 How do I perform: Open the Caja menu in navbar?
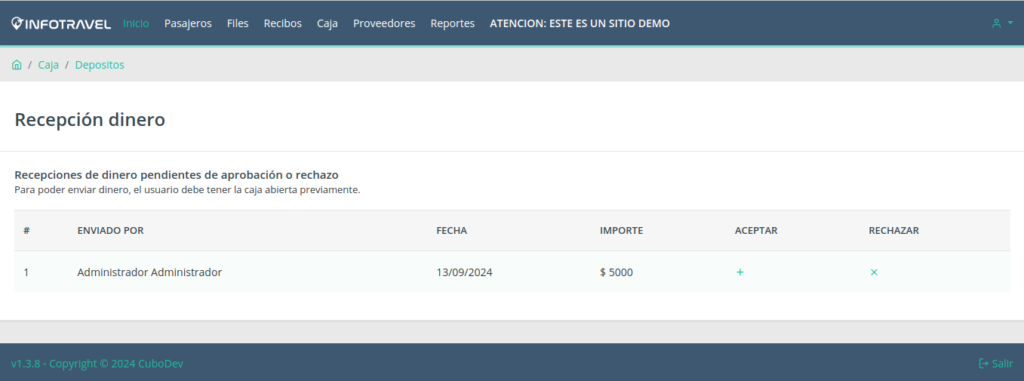[327, 24]
